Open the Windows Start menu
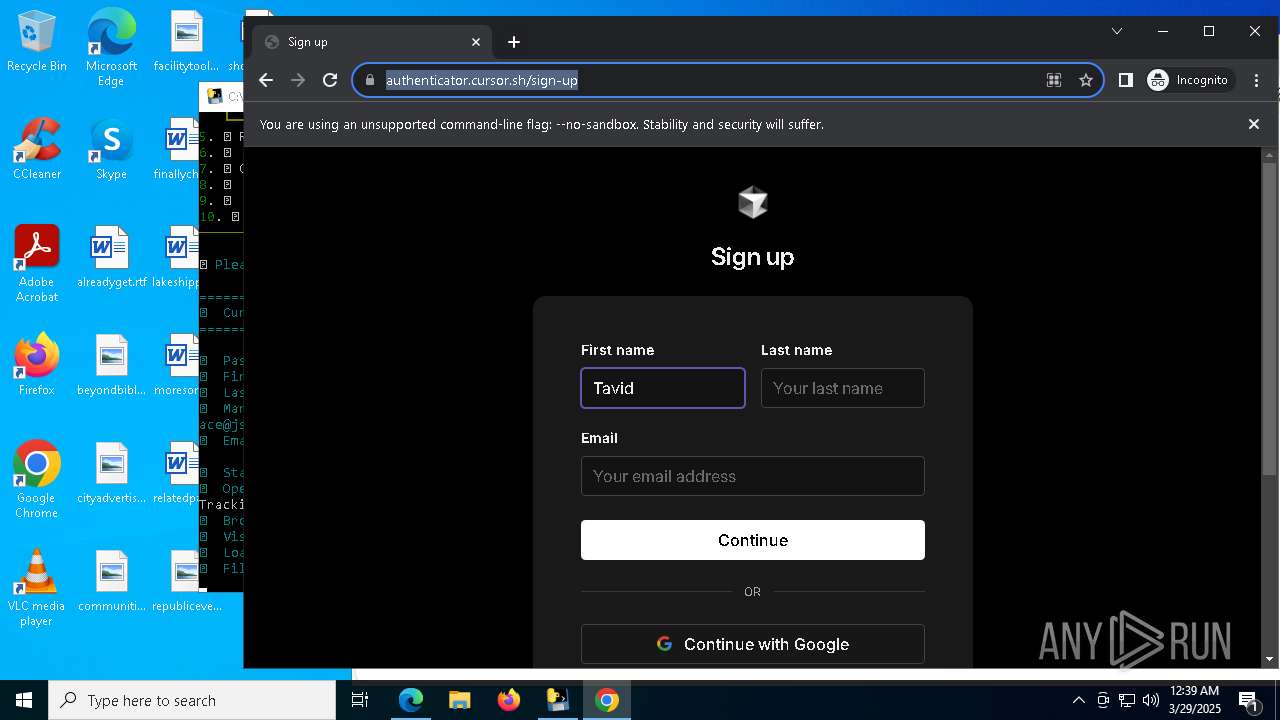 [x=24, y=700]
